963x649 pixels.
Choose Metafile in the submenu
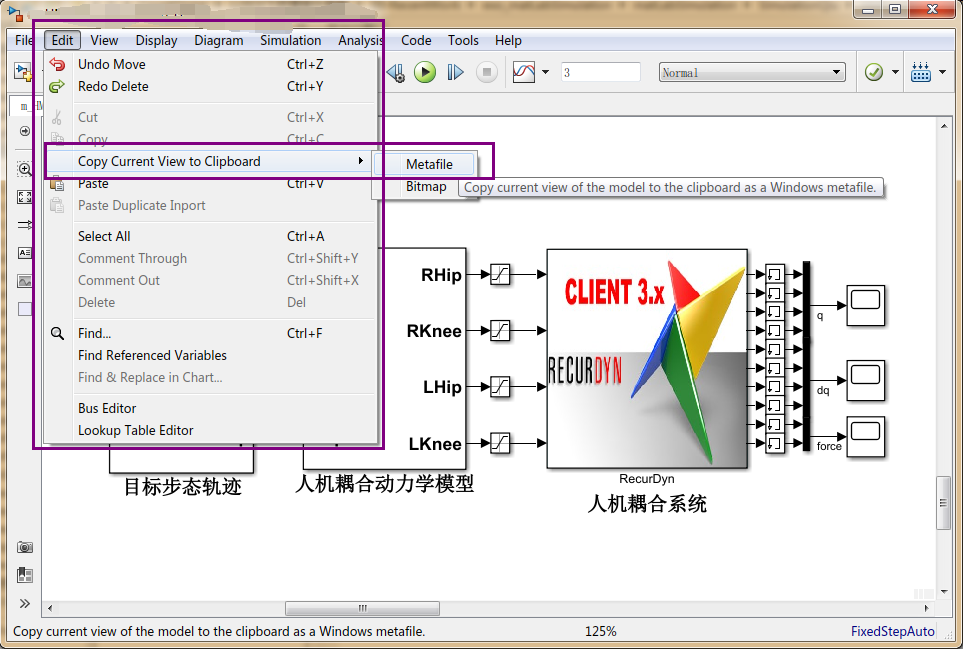pos(424,165)
